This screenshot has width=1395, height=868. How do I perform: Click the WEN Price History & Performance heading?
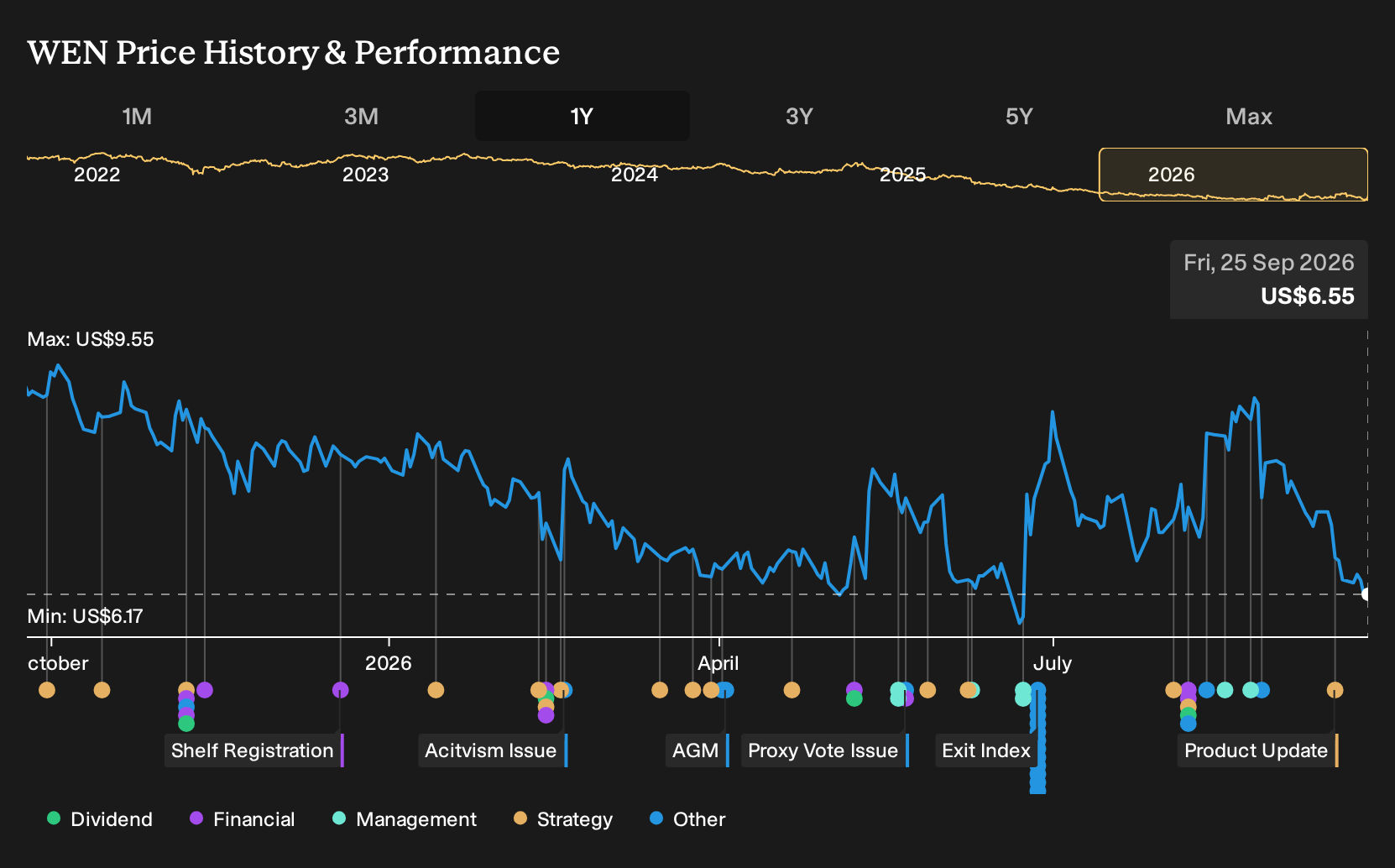[294, 52]
